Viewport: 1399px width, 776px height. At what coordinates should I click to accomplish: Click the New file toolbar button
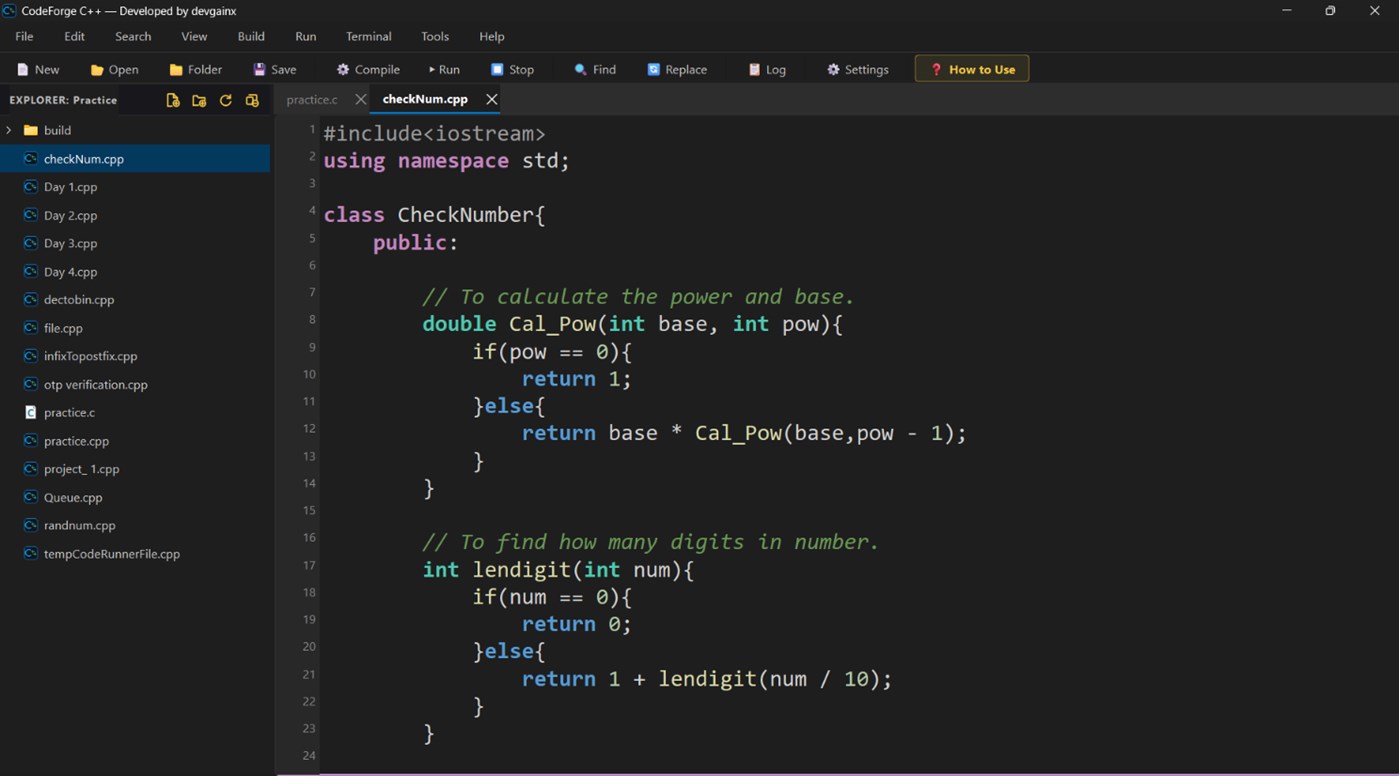tap(38, 69)
